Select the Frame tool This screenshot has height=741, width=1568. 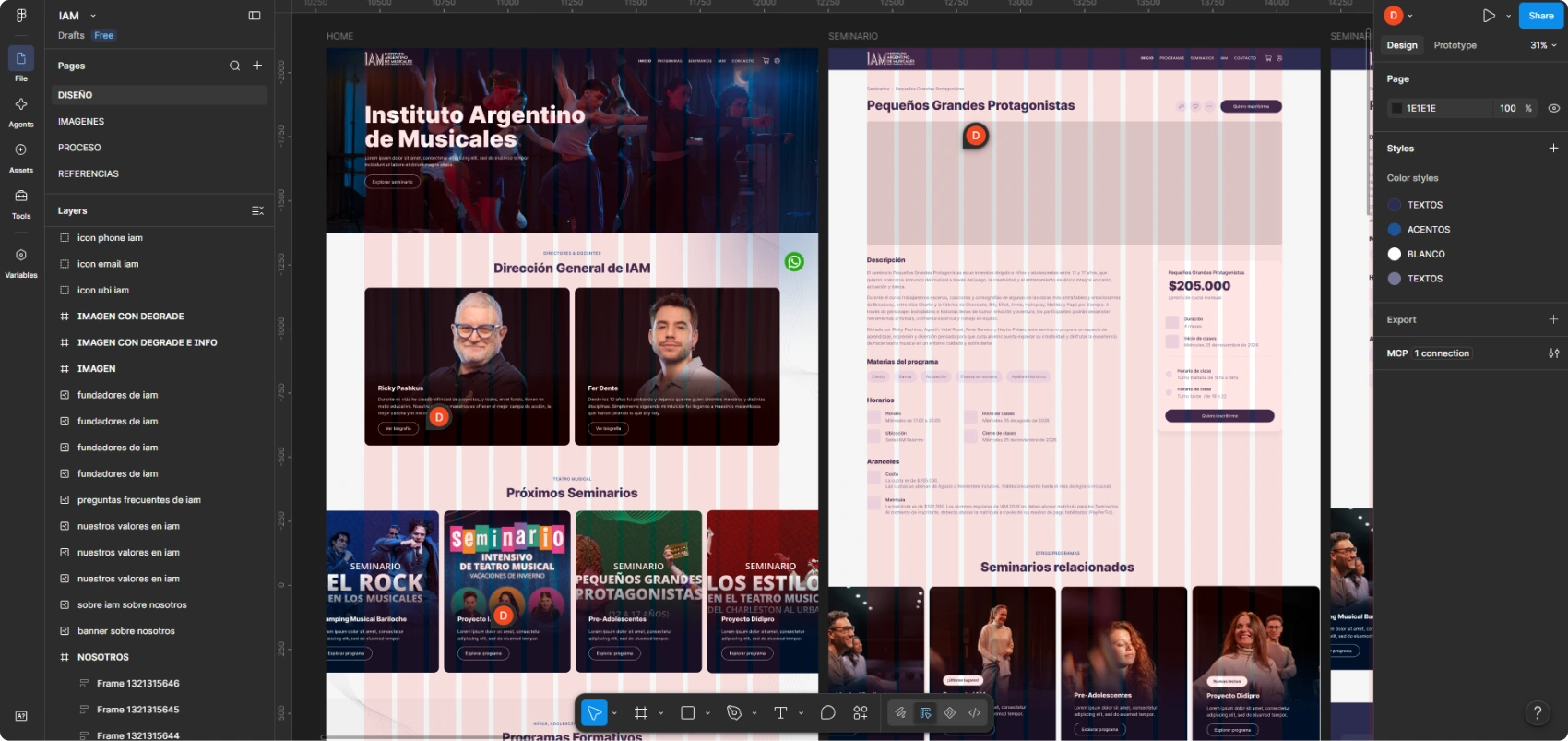pos(641,712)
